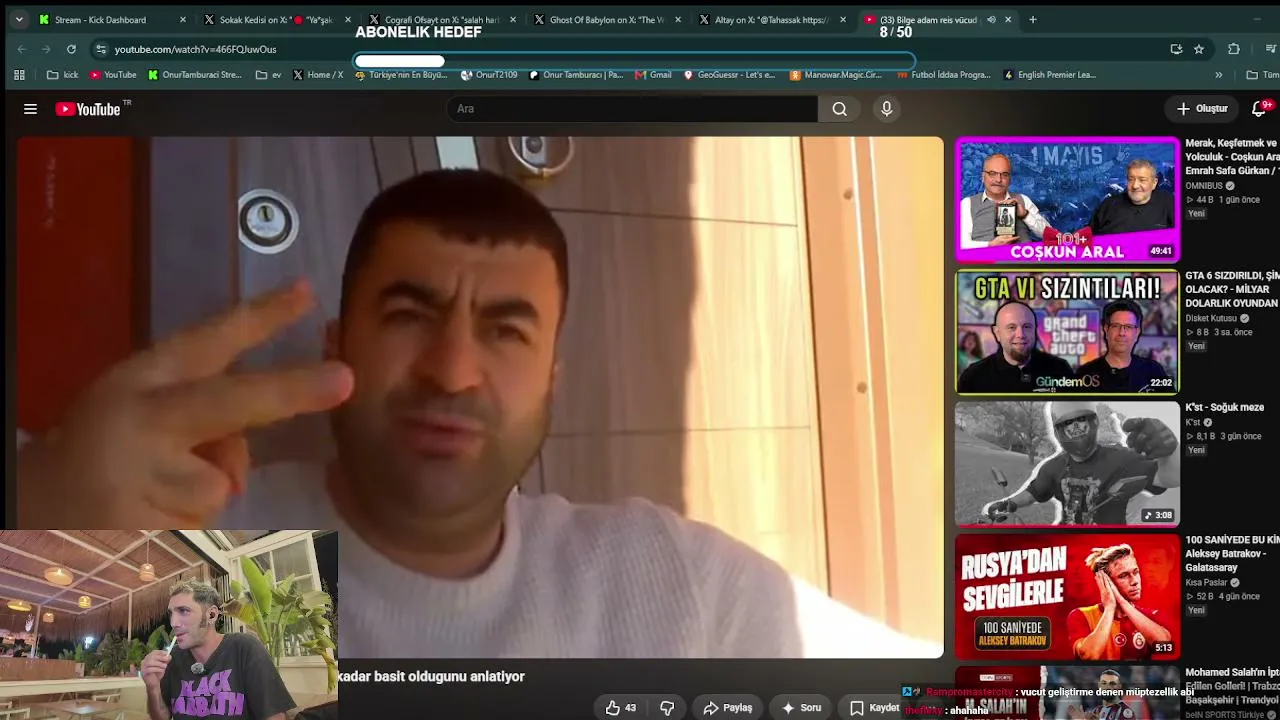Viewport: 1280px width, 720px height.
Task: Install app icon in address bar
Action: point(1176,49)
